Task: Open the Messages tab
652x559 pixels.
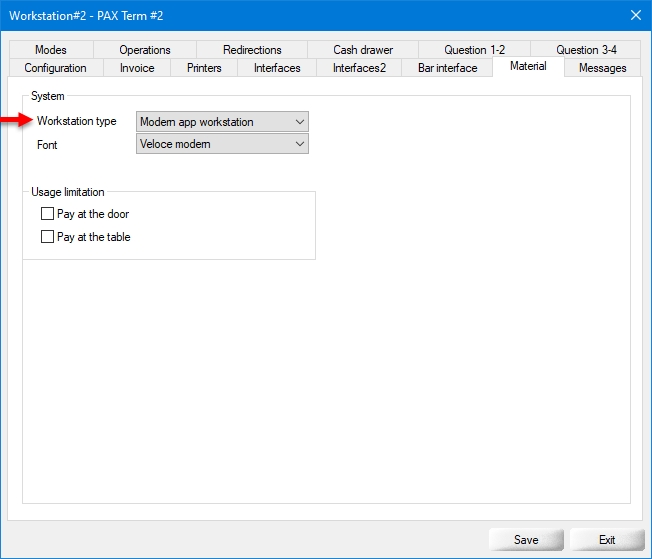Action: (x=602, y=68)
